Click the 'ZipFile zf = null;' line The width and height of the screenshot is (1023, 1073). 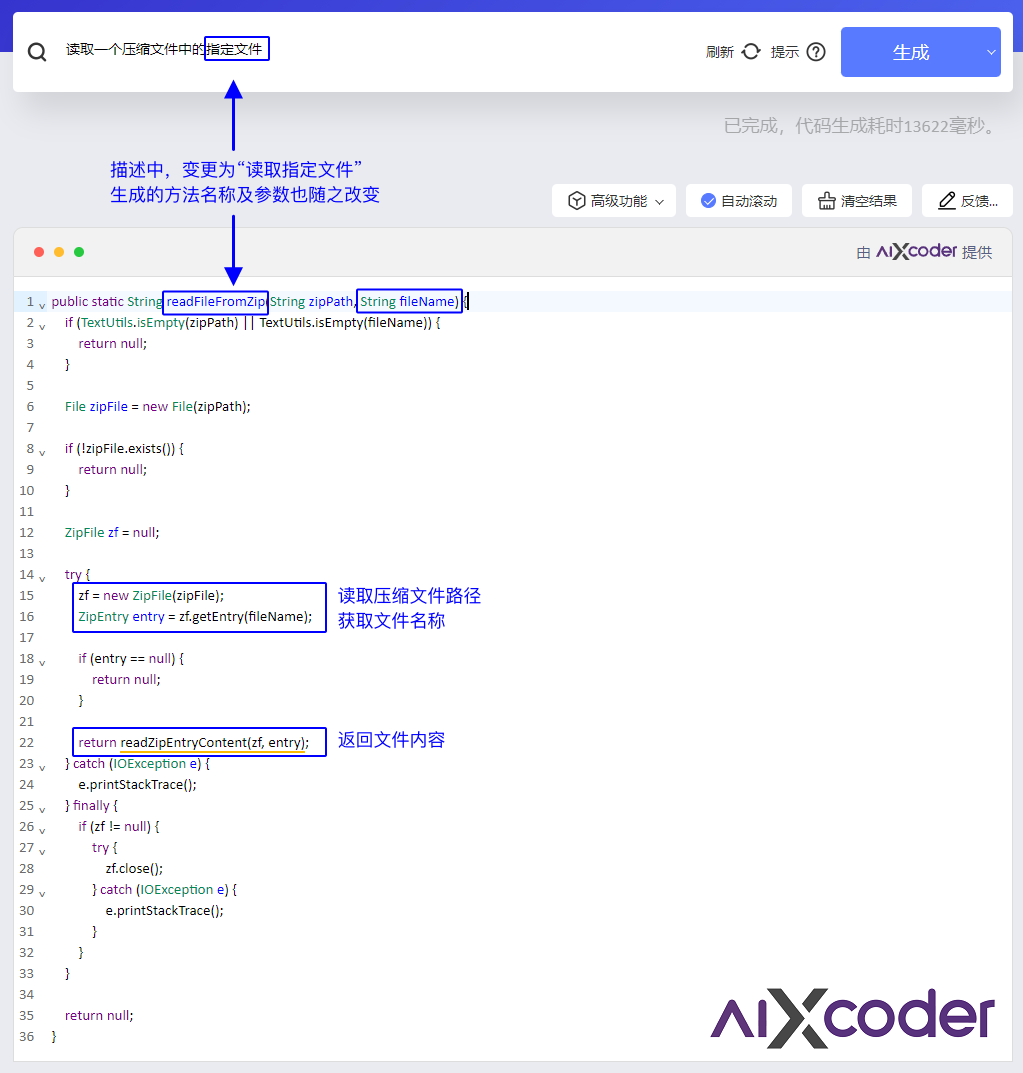pyautogui.click(x=112, y=532)
